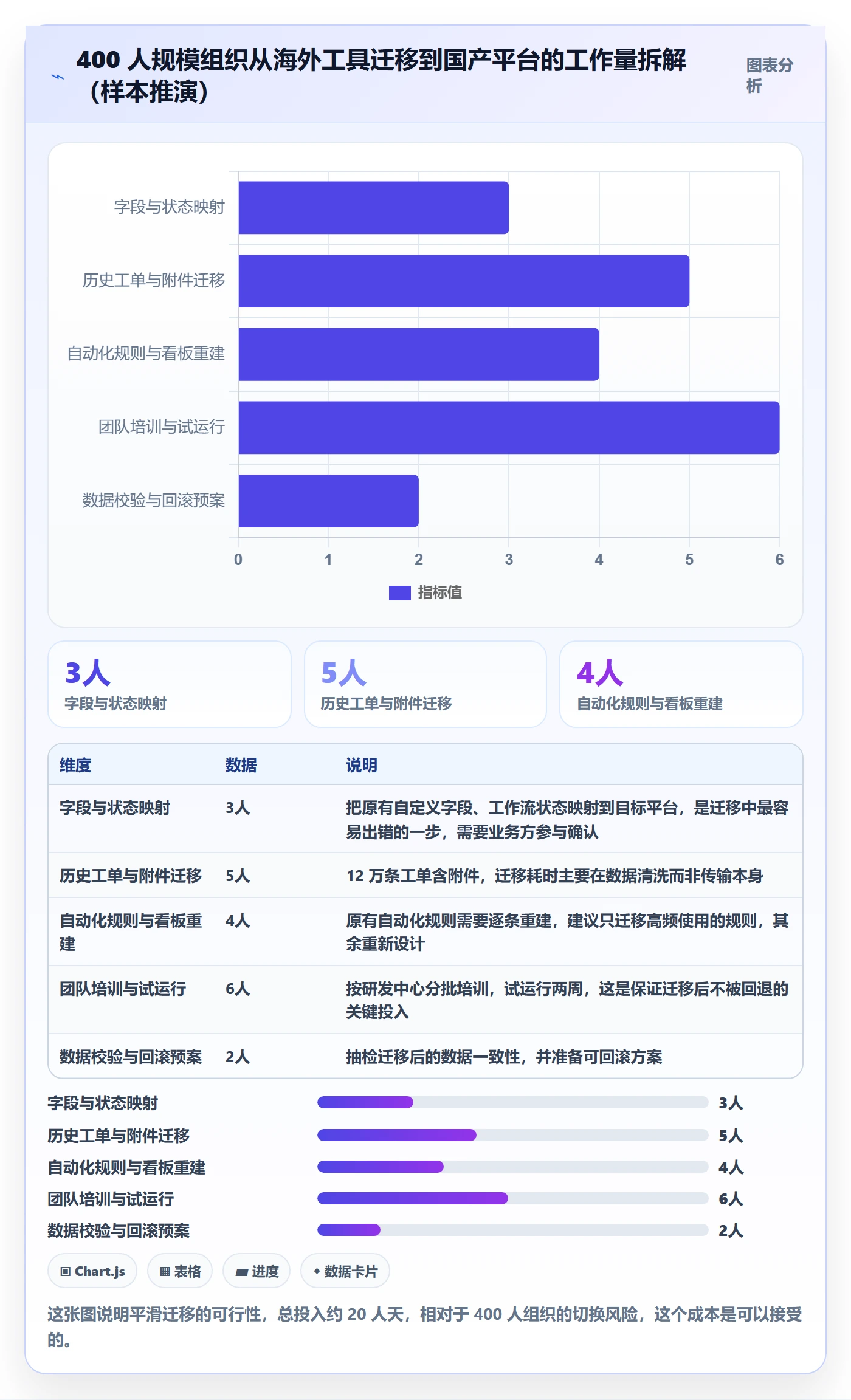The width and height of the screenshot is (851, 1400).
Task: Click the 数据校验与回滚预案 y-axis label
Action: [x=154, y=501]
